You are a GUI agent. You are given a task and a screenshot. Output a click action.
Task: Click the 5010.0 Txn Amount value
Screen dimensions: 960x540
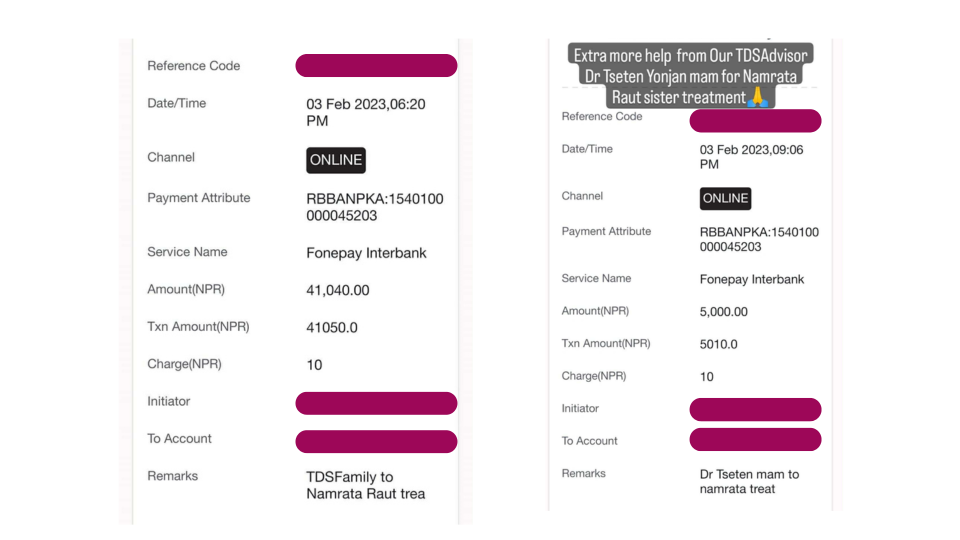pyautogui.click(x=719, y=344)
